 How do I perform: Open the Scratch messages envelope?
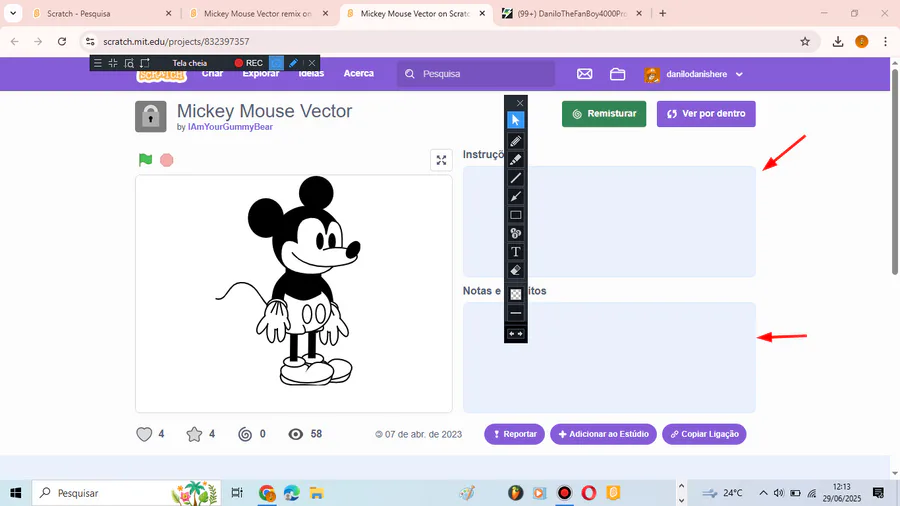click(x=584, y=74)
